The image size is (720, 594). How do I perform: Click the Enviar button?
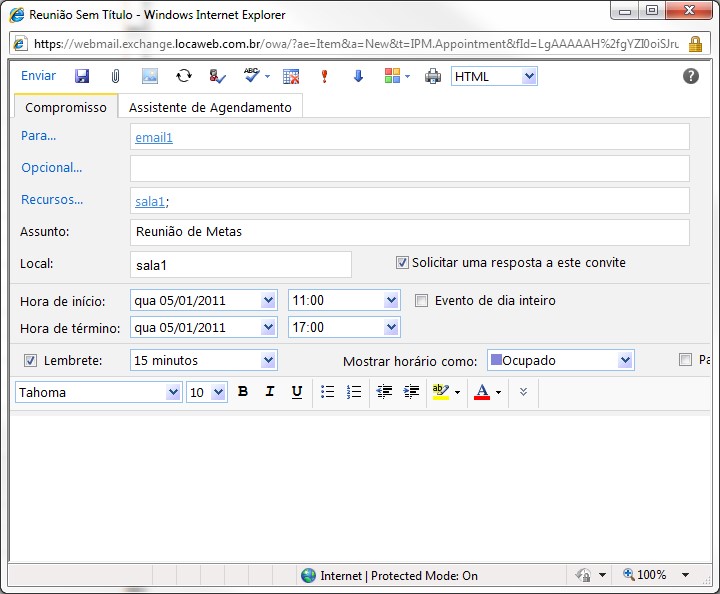coord(39,76)
